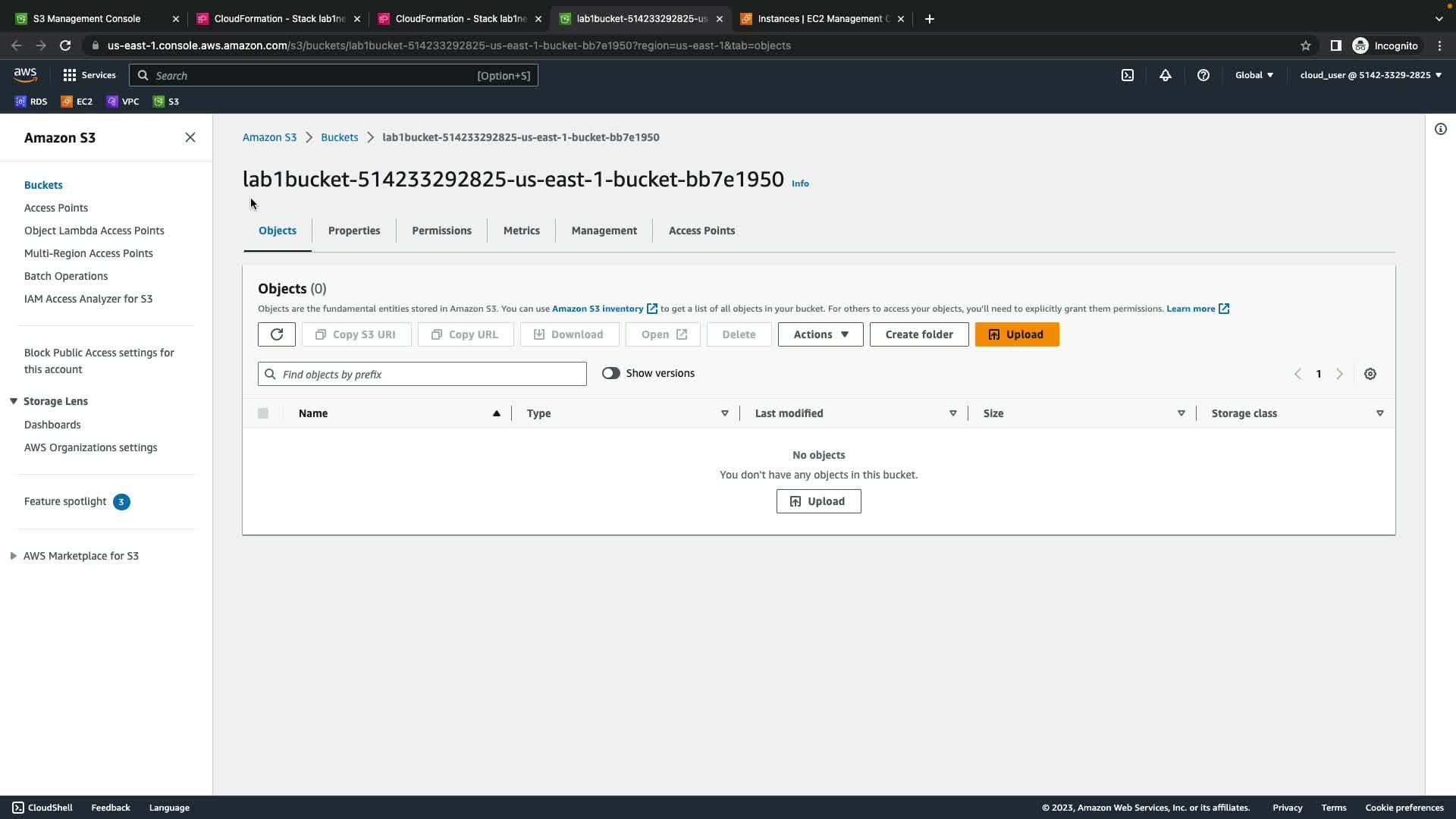
Task: Open the table preferences gear icon
Action: [1370, 374]
